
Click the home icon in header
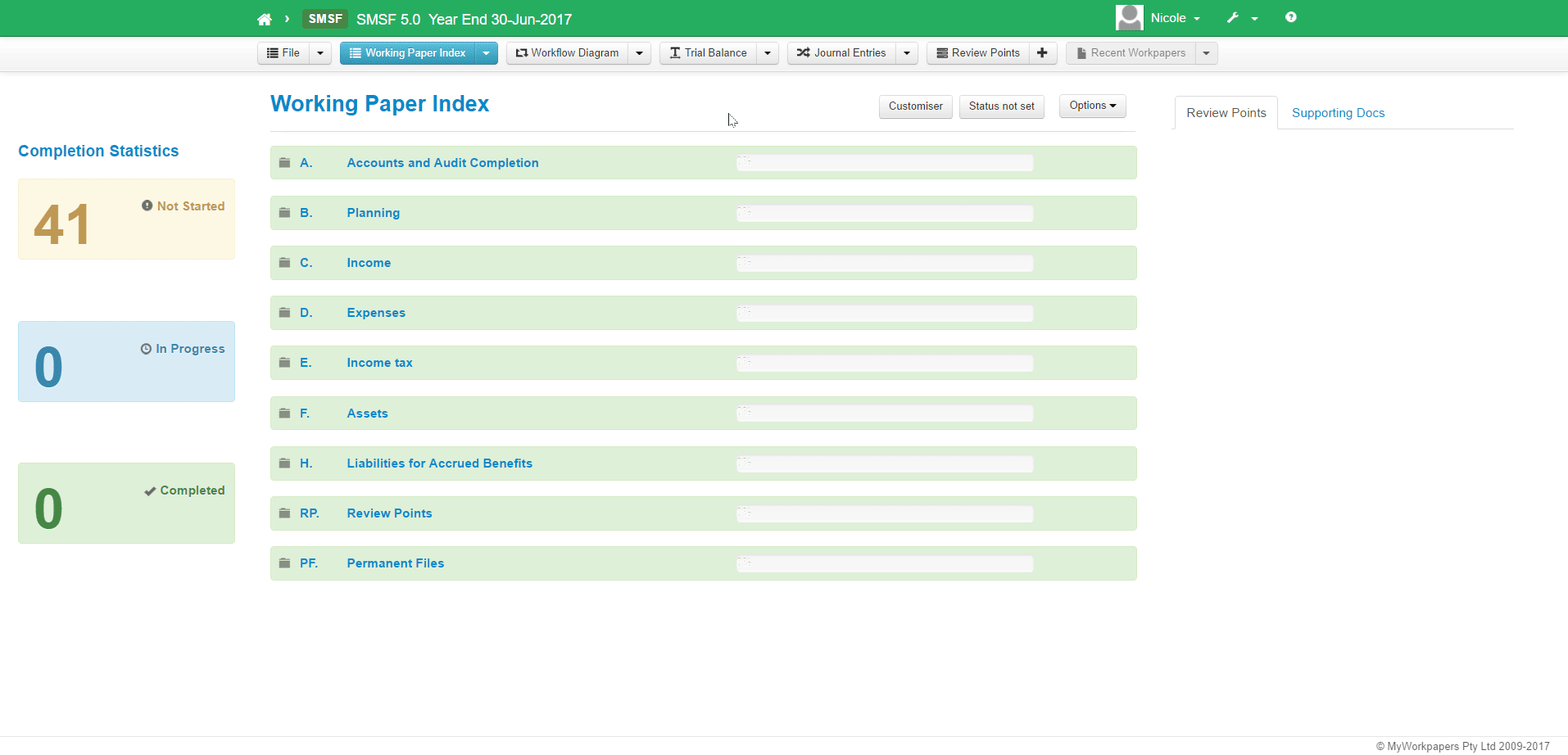tap(264, 19)
